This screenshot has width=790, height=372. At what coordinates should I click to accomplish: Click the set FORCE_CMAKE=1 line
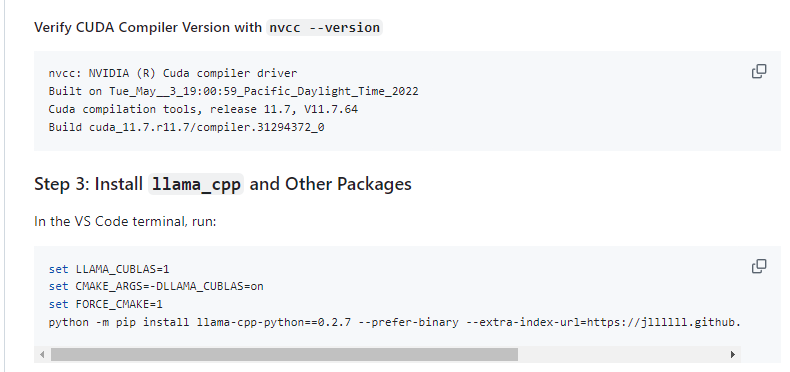click(x=106, y=304)
